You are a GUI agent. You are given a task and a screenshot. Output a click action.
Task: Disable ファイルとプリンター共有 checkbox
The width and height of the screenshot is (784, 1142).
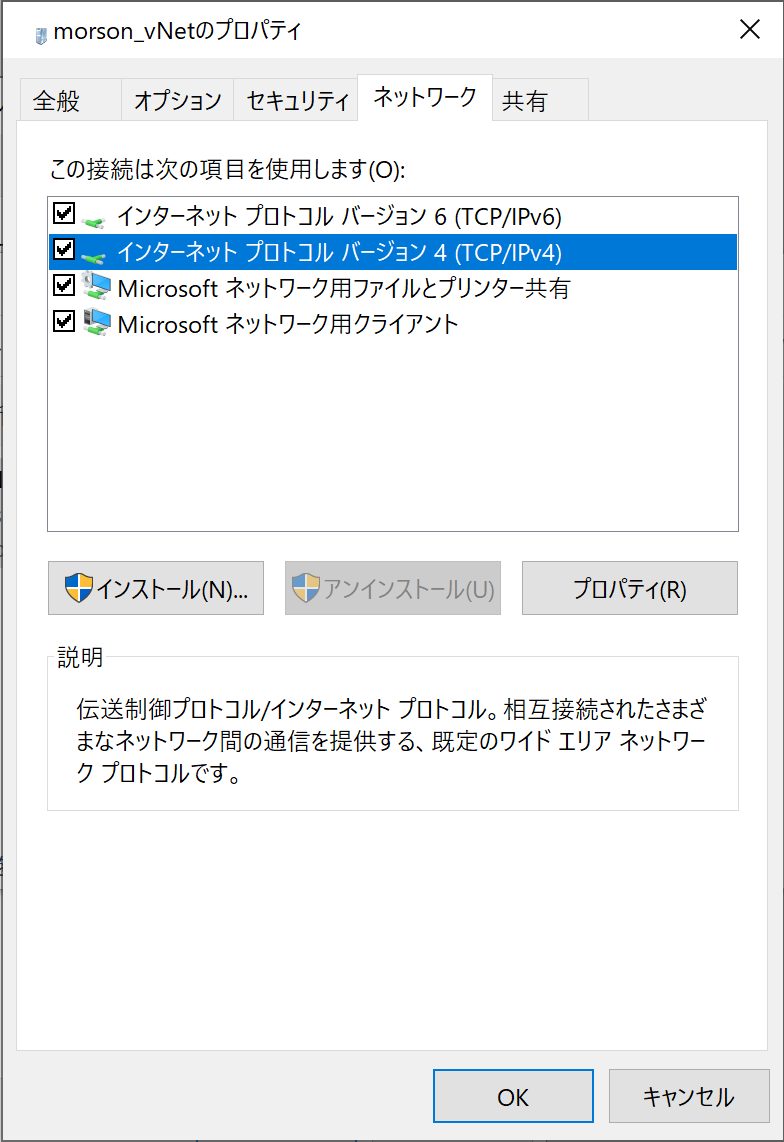pyautogui.click(x=64, y=285)
